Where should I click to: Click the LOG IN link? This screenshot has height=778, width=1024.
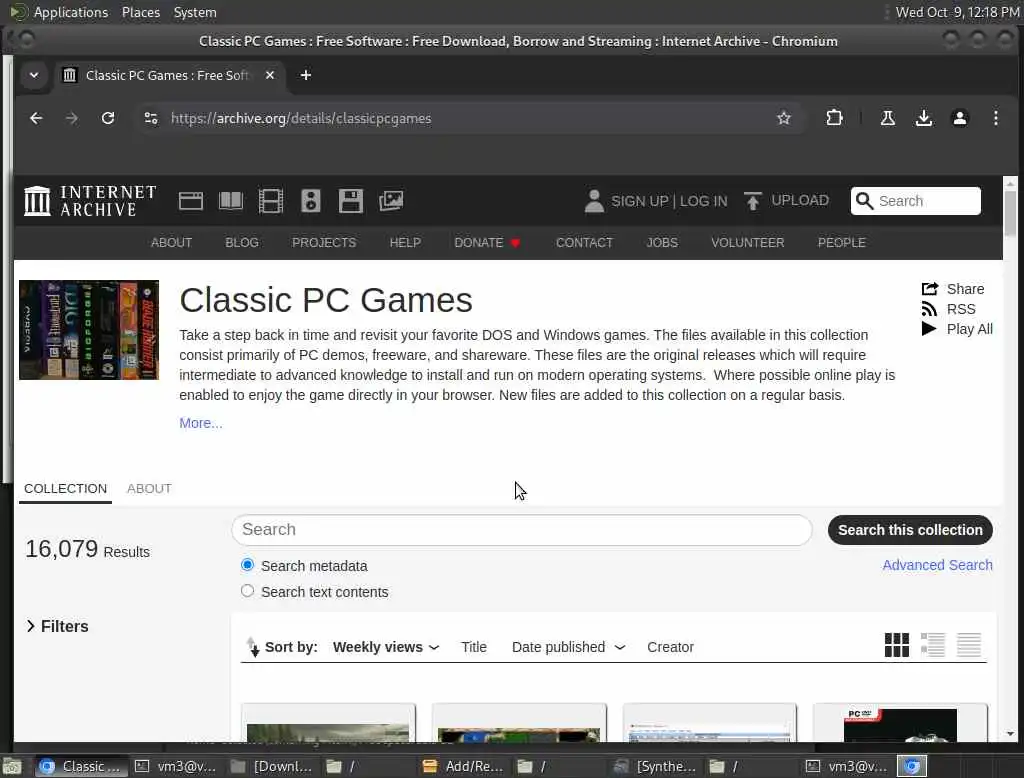pos(703,201)
